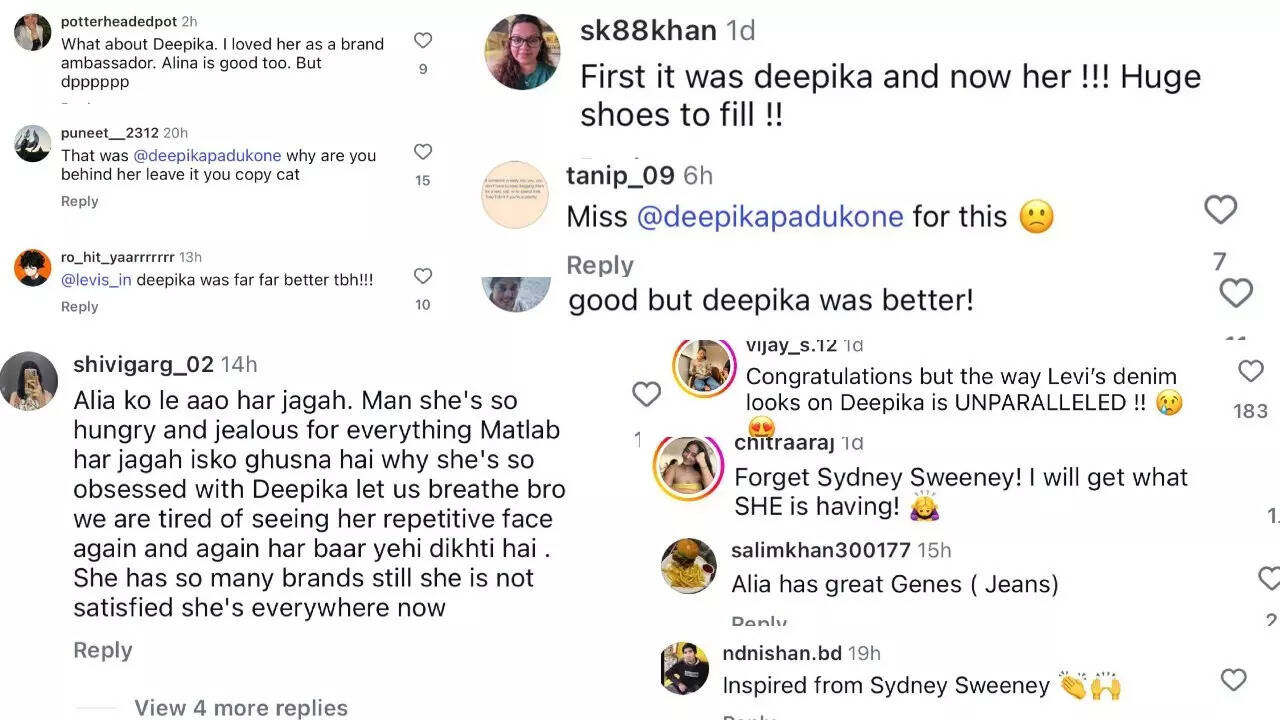Like ro_hit_yaarrrrrrr's comment about Levi's
Screen dimensions: 1280x720
[x=423, y=276]
